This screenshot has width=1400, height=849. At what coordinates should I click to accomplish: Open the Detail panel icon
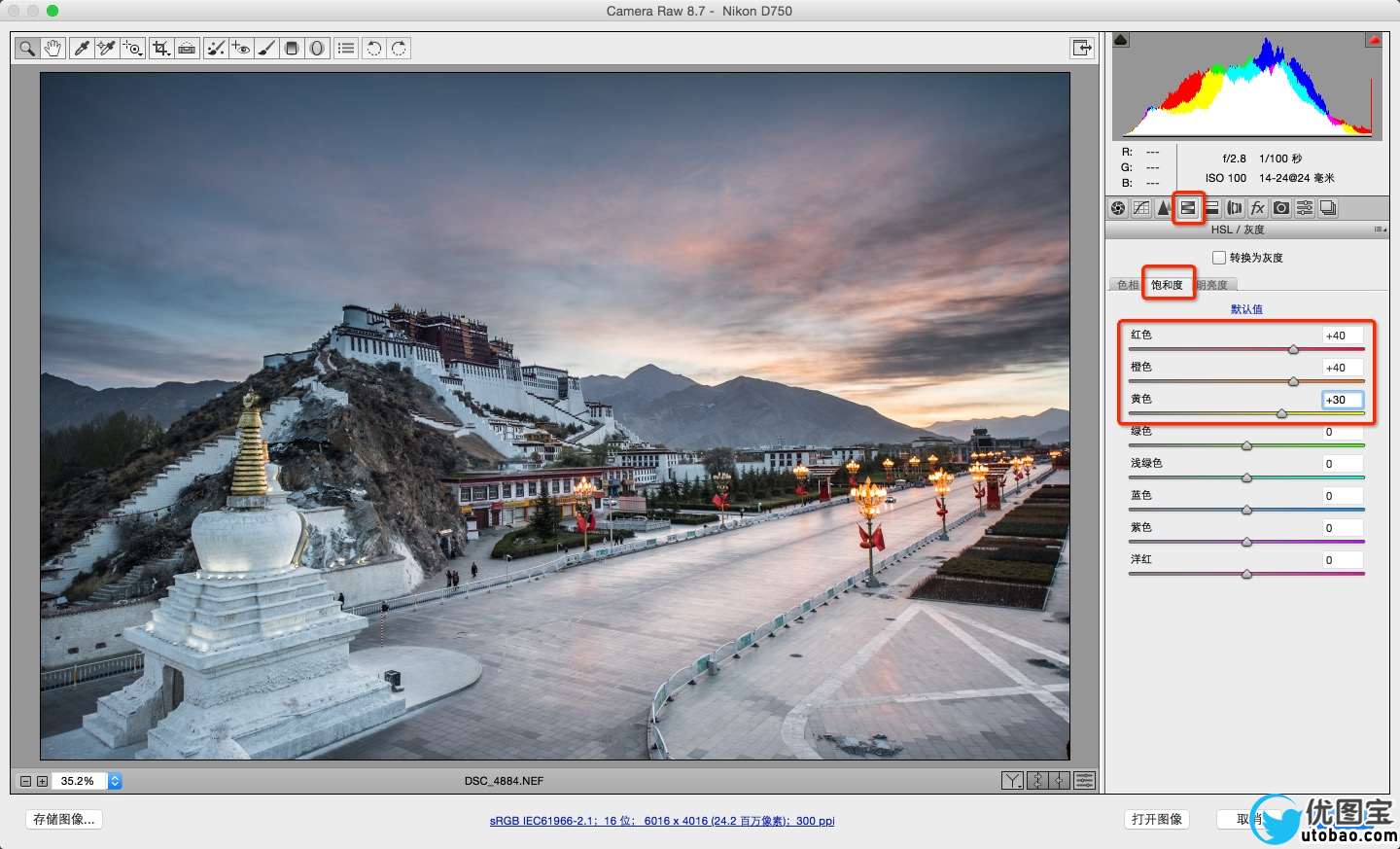click(1164, 208)
